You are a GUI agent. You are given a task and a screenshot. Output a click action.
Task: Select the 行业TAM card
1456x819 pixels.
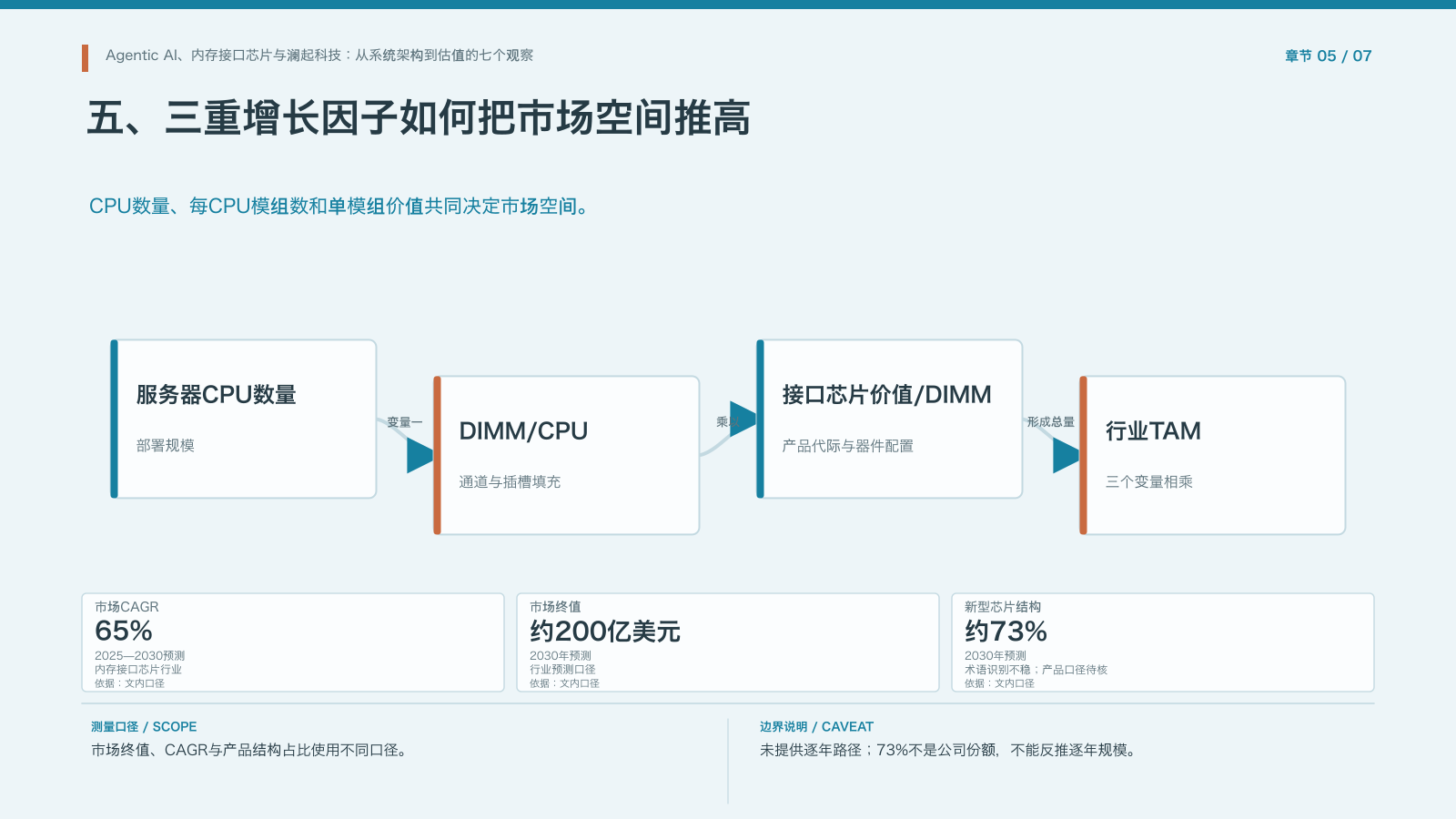click(x=1212, y=455)
